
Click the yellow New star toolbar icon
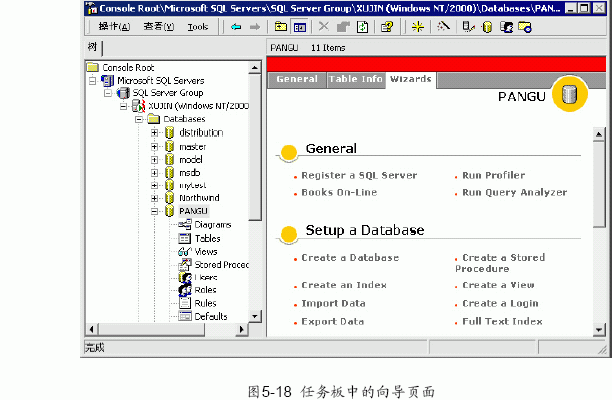[x=418, y=27]
